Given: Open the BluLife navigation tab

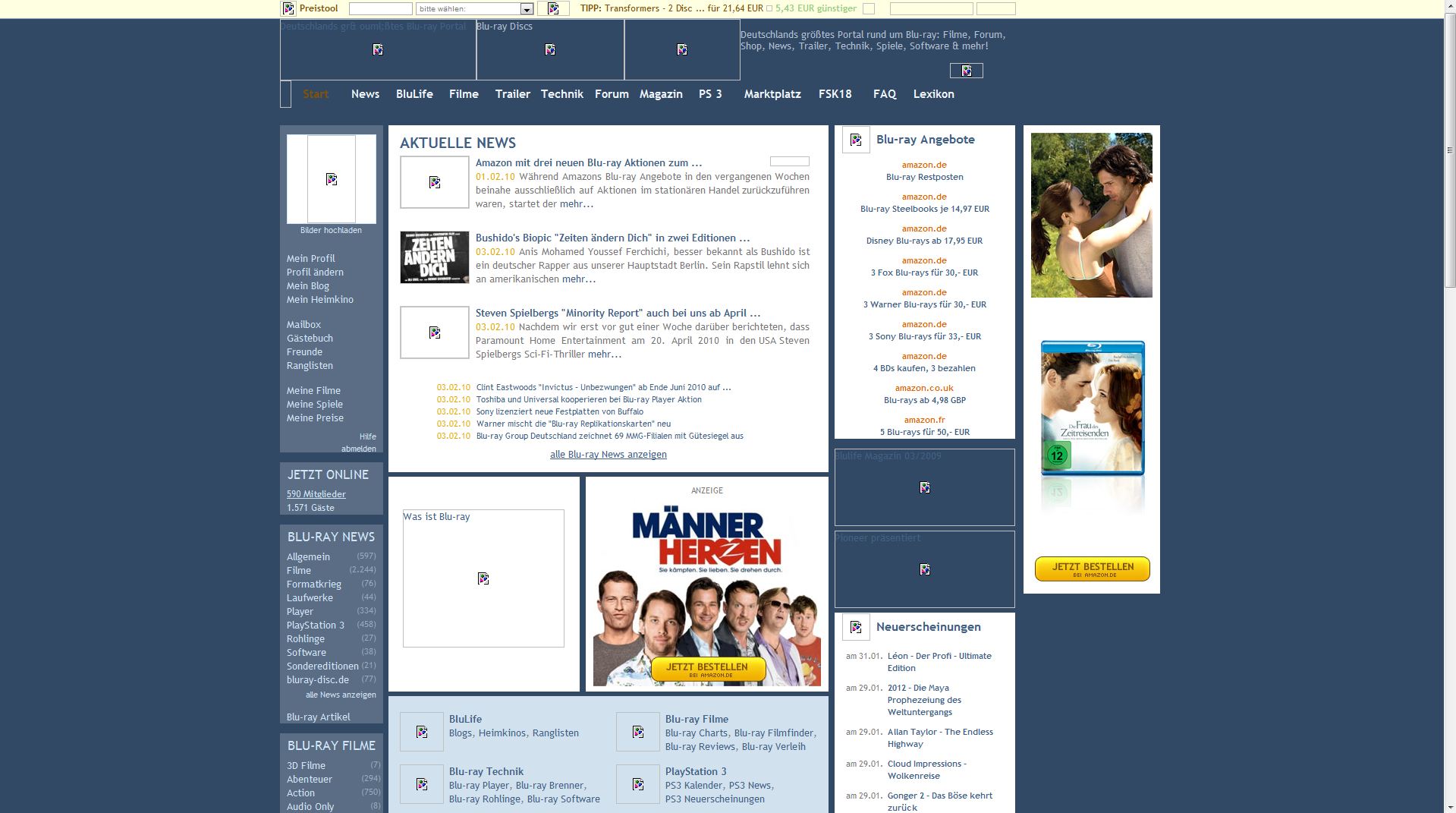Looking at the screenshot, I should pos(414,94).
